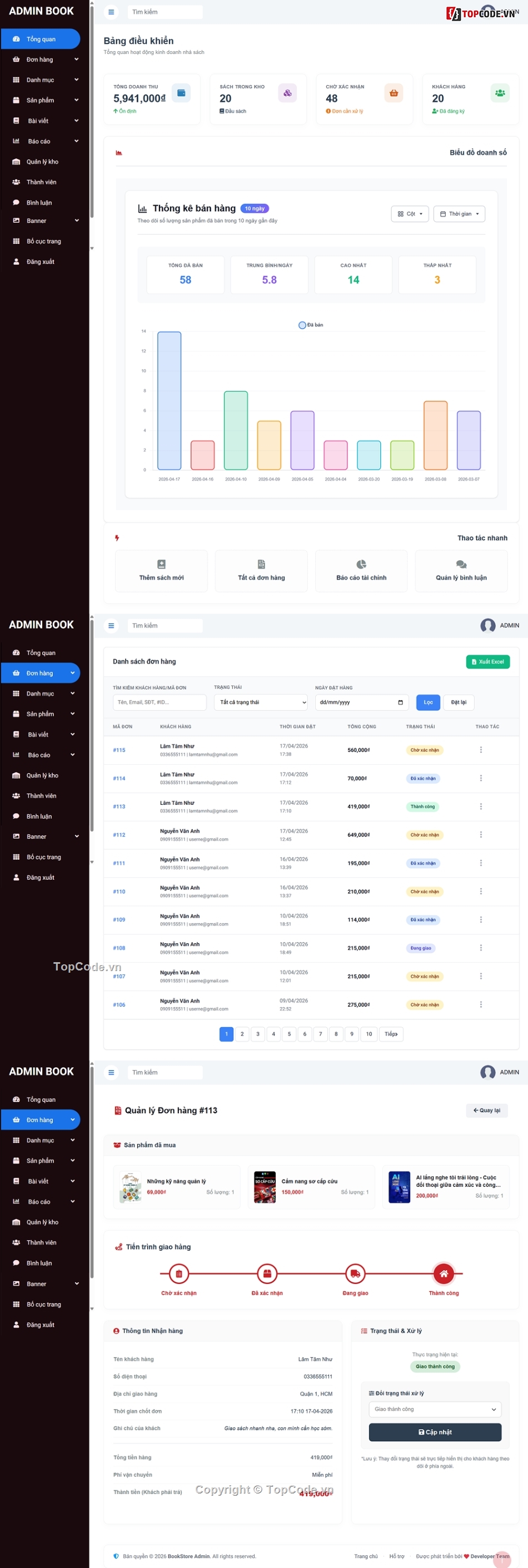528x1568 pixels.
Task: Open the Cột chart type dropdown
Action: 410,213
